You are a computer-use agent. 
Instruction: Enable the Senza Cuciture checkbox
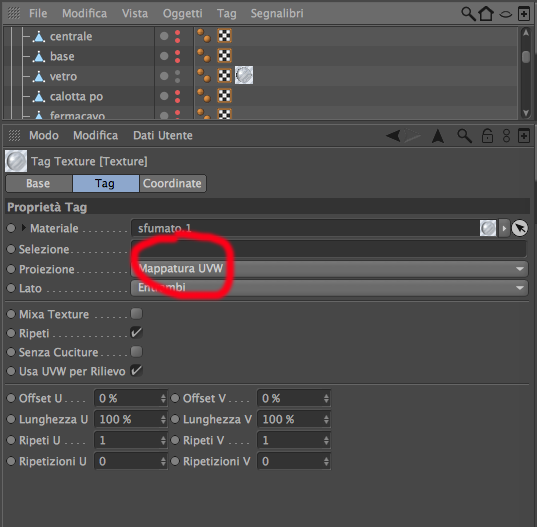coord(136,351)
